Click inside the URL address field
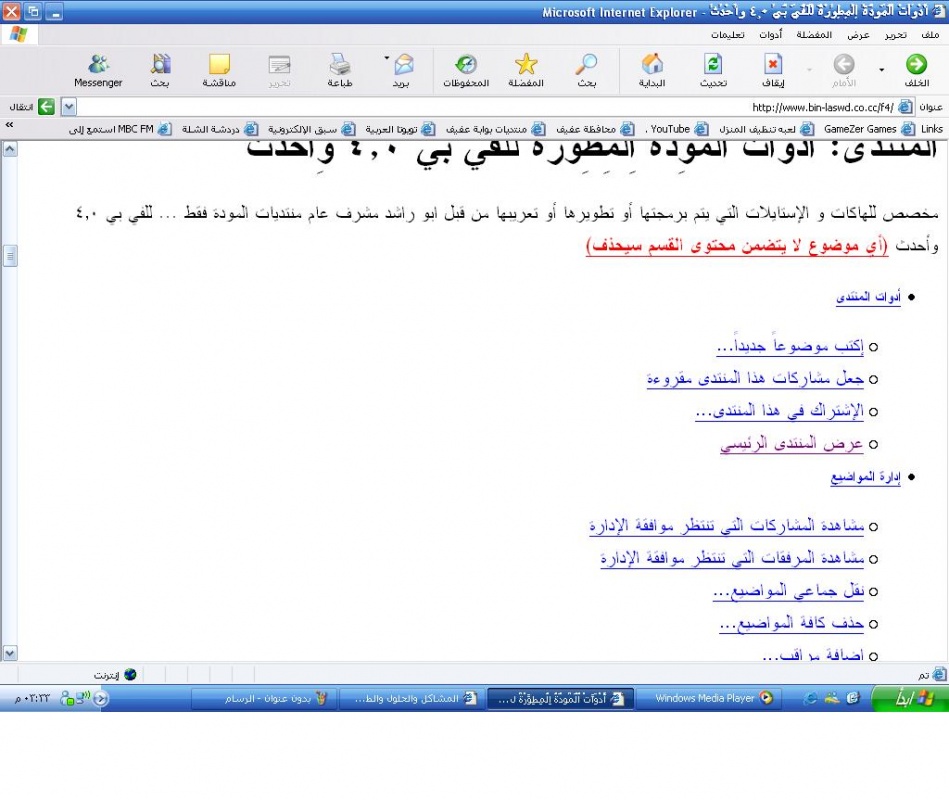949x800 pixels. [x=450, y=107]
